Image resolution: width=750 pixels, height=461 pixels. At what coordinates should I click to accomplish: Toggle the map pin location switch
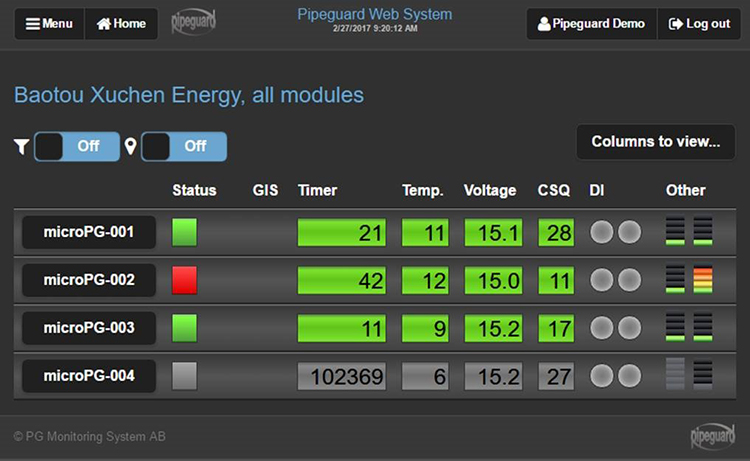(x=184, y=146)
